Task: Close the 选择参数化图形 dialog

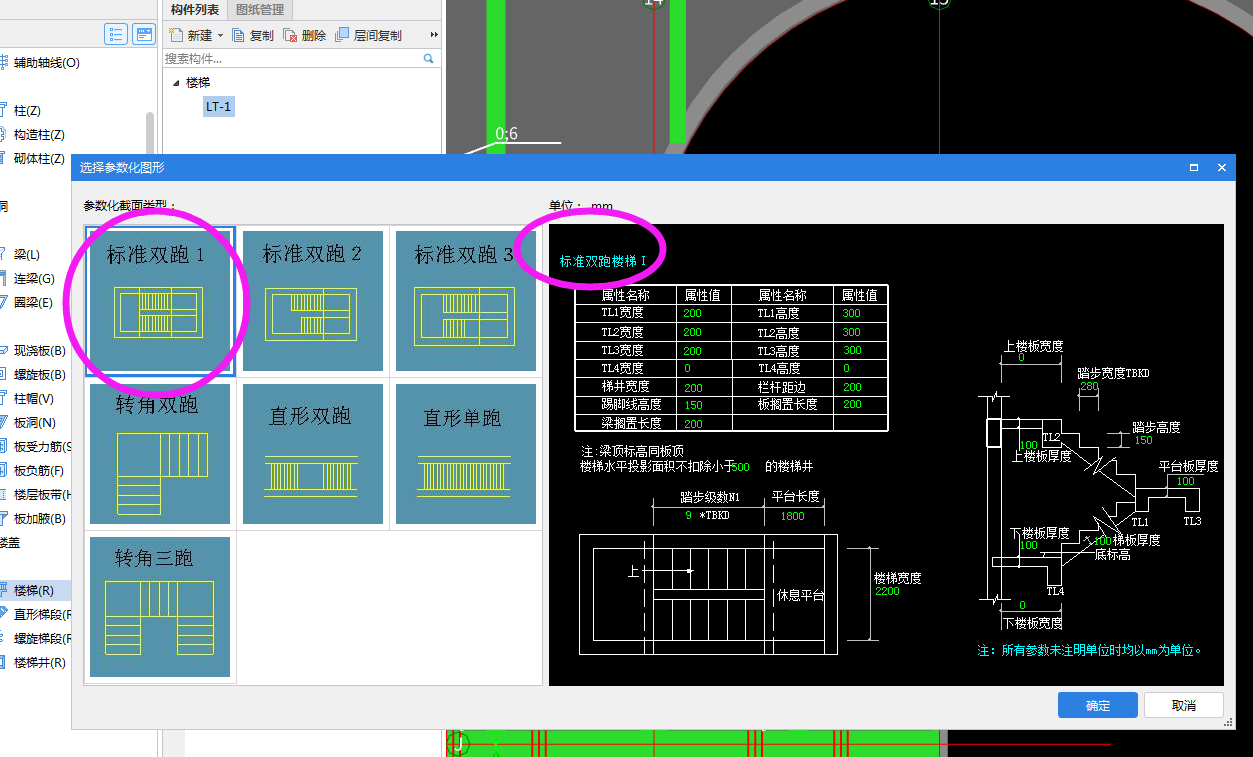Action: (1222, 168)
